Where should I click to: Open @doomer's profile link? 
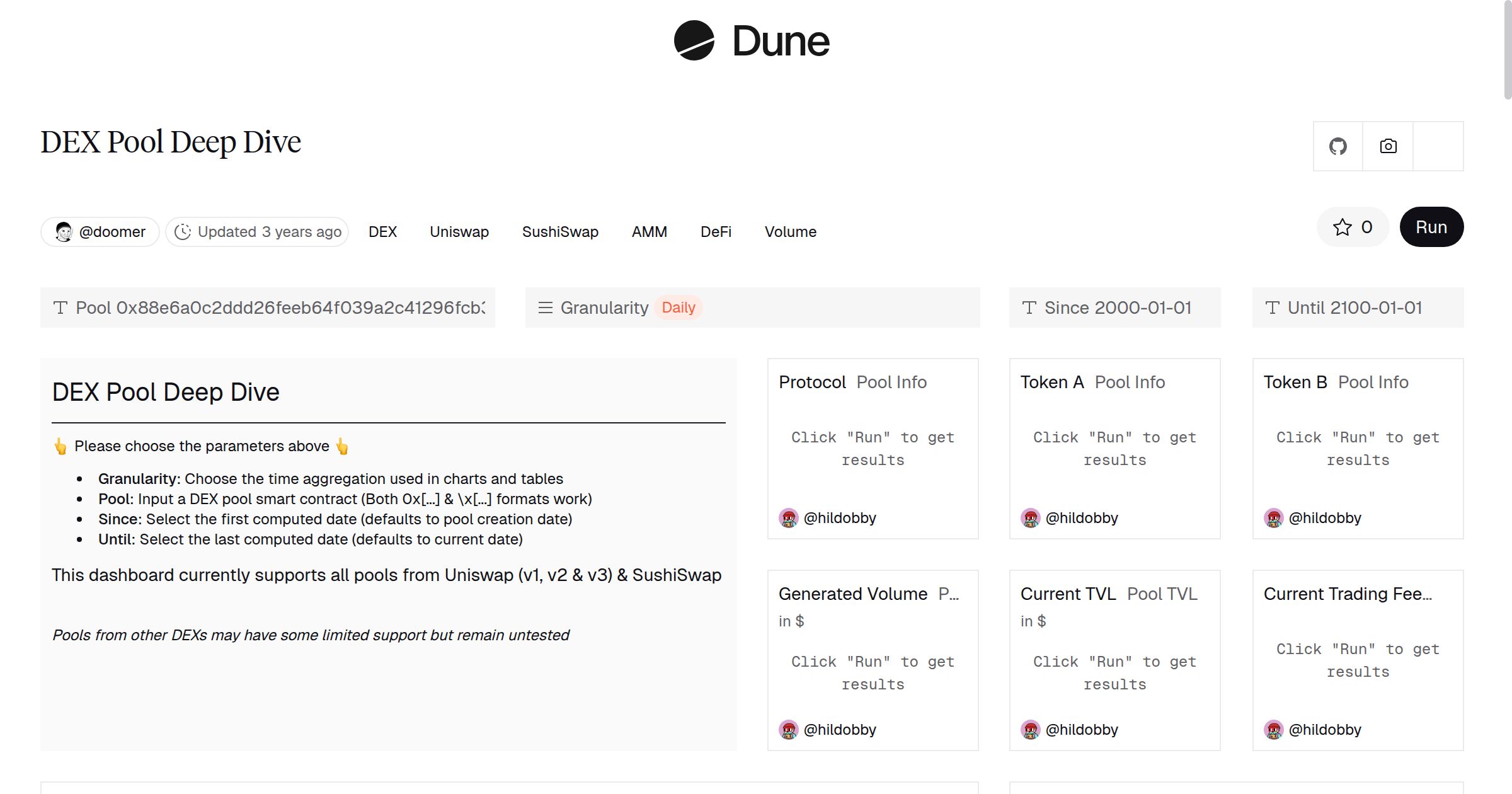coord(112,231)
